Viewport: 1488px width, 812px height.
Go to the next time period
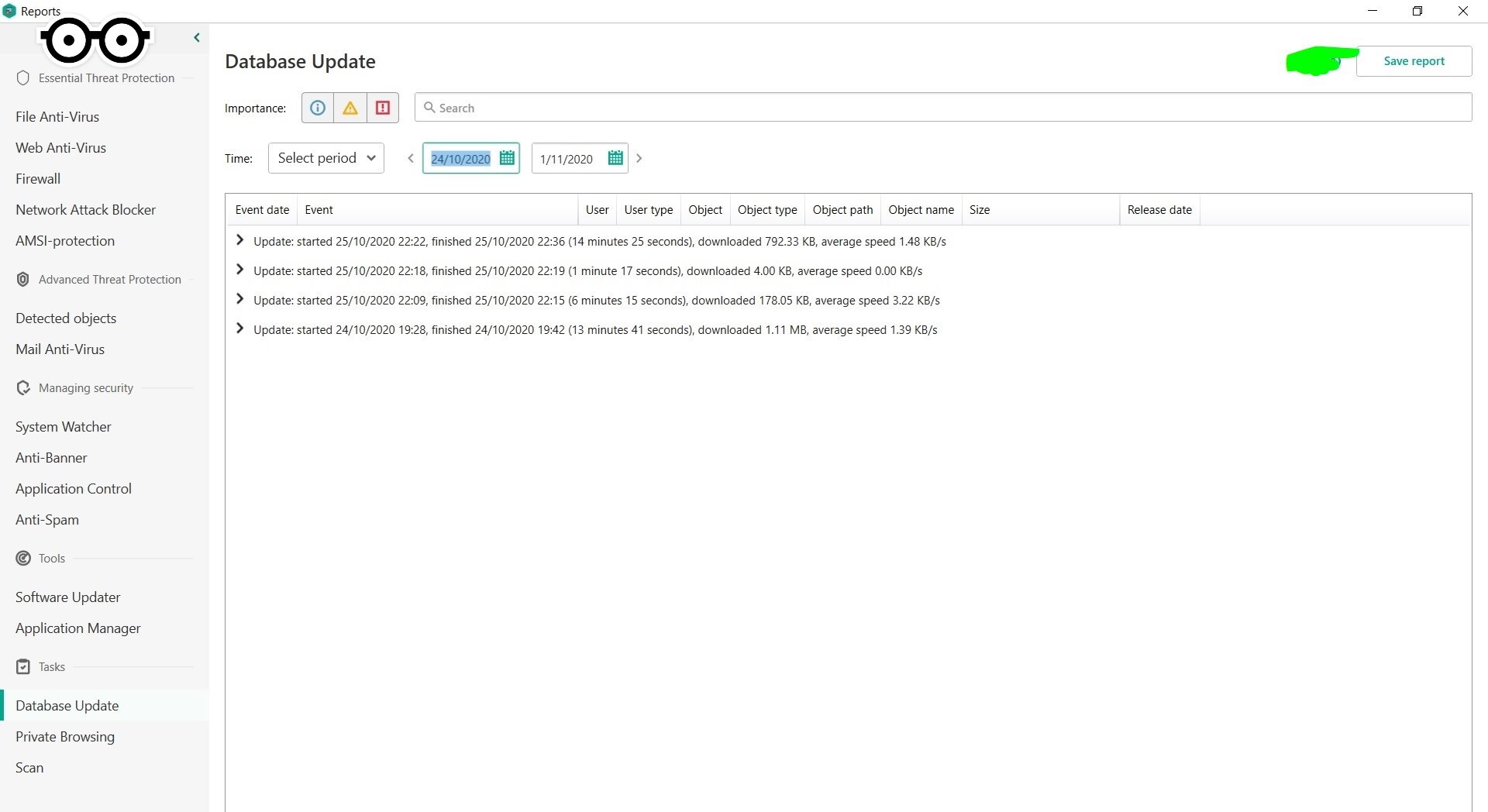(x=639, y=158)
